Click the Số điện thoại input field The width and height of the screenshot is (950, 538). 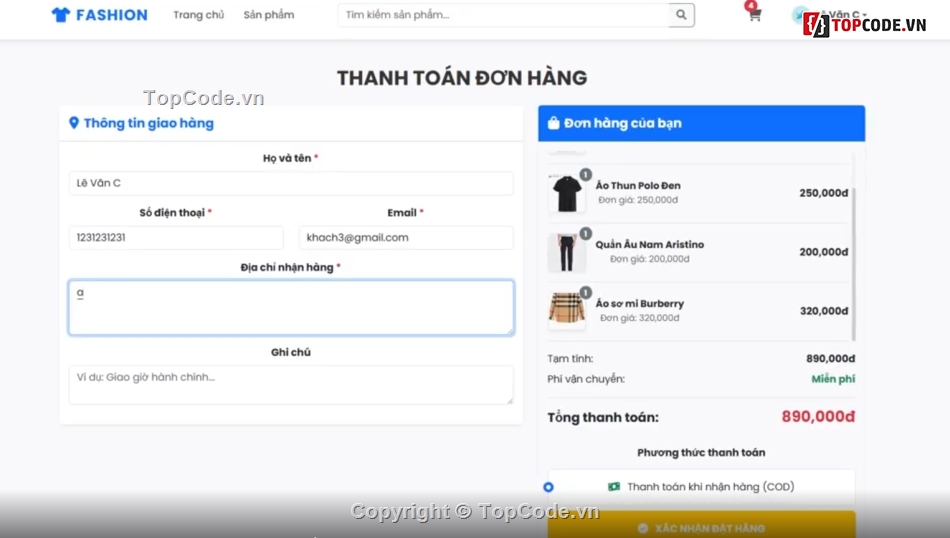(x=176, y=237)
